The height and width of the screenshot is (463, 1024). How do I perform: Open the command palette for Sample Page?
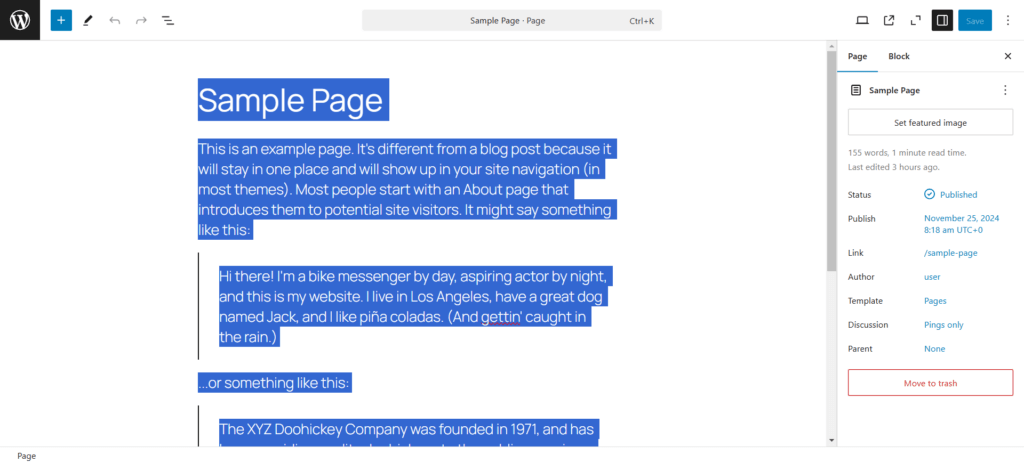point(512,20)
